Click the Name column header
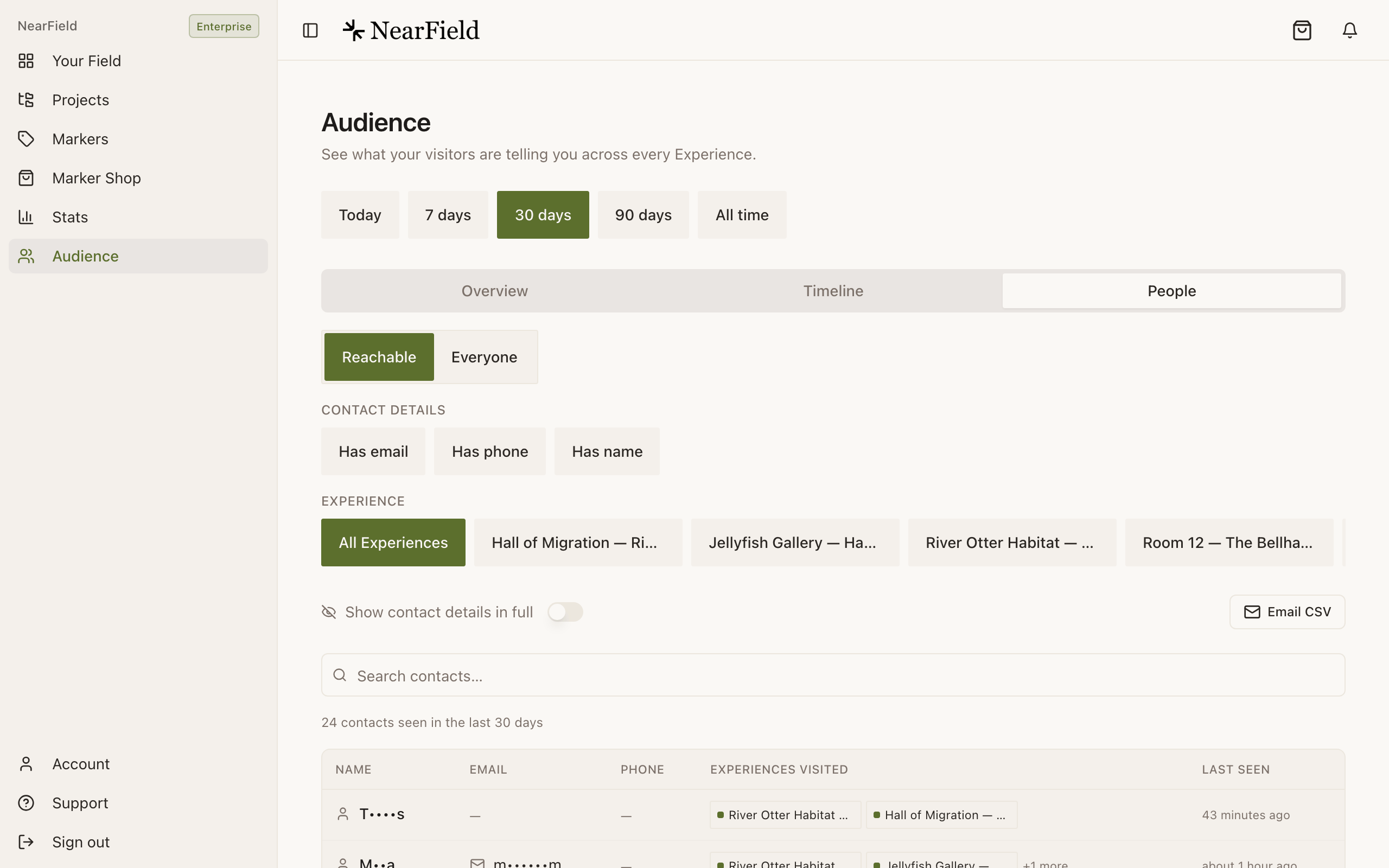Screen dimensions: 1389x868 click(354, 769)
